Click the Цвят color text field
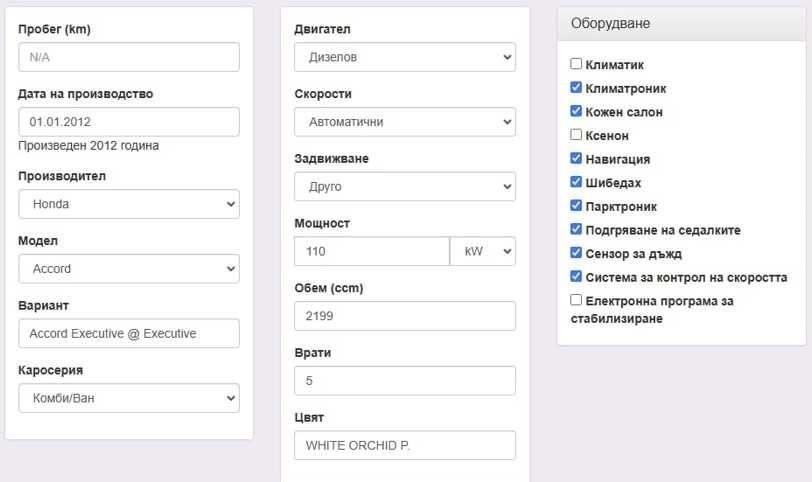 tap(405, 445)
